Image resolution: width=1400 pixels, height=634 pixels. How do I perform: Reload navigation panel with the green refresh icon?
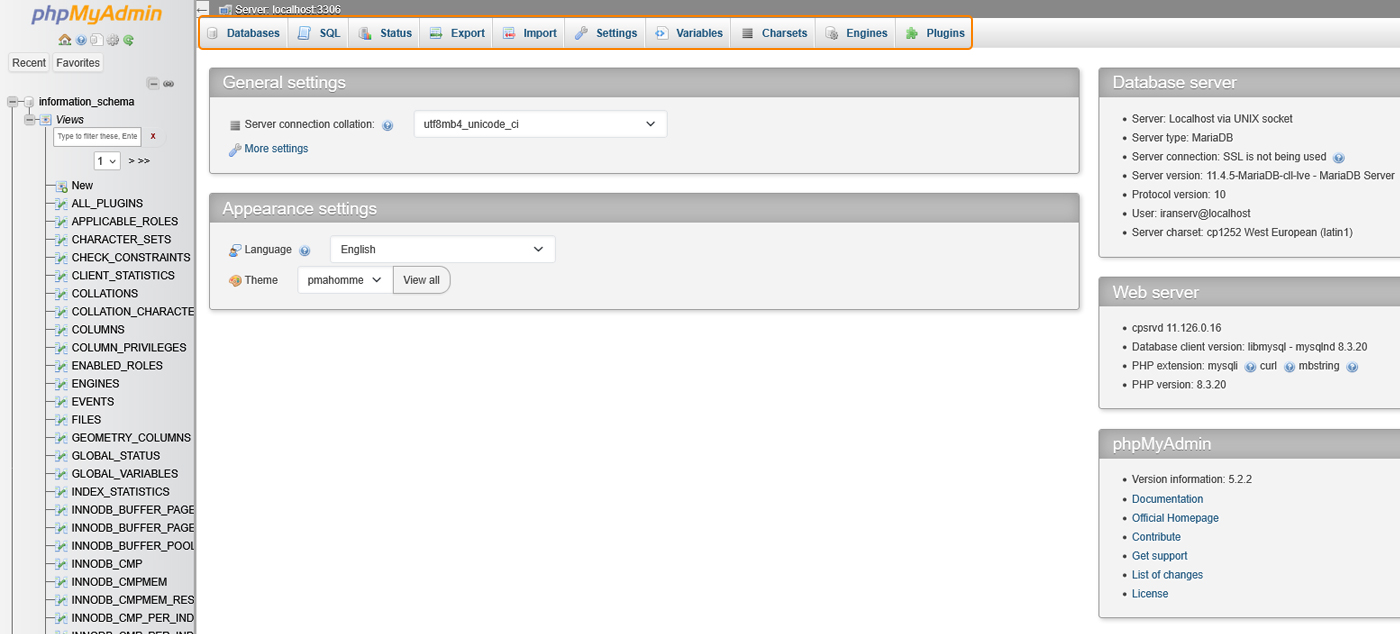[129, 40]
